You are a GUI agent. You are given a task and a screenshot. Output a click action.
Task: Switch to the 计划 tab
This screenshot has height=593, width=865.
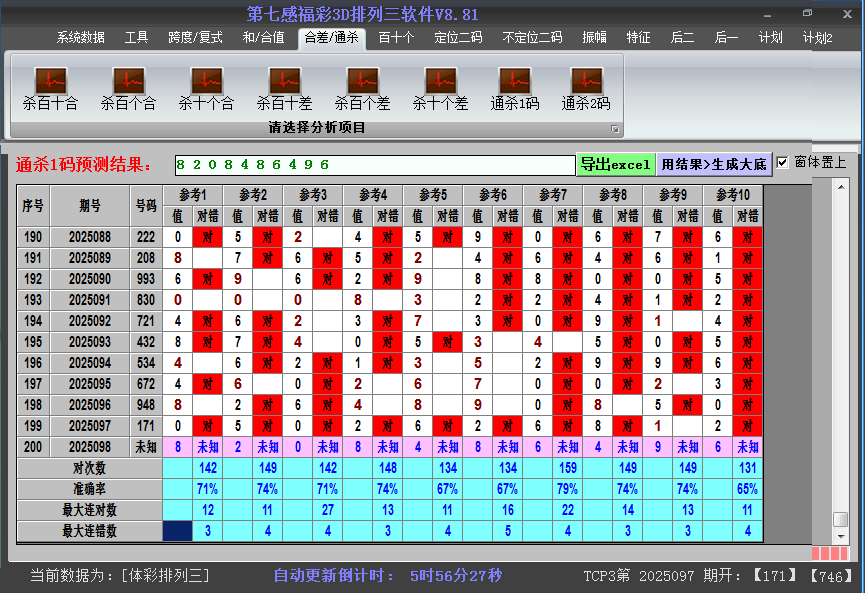pyautogui.click(x=770, y=38)
